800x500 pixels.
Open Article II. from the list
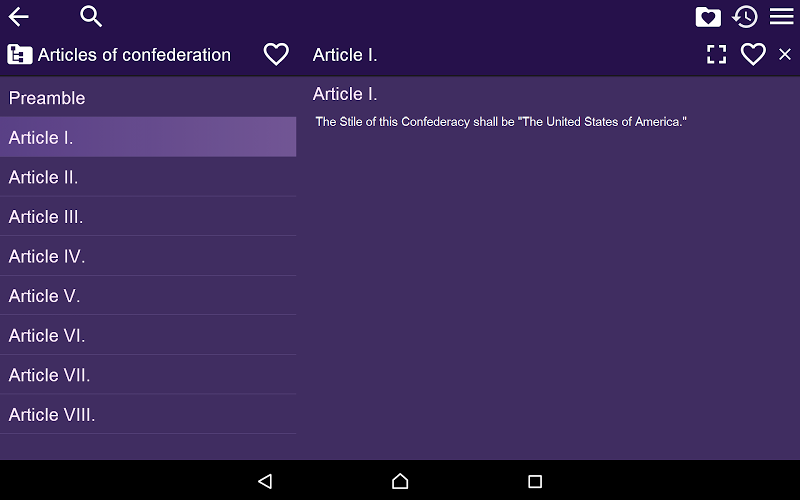click(148, 177)
